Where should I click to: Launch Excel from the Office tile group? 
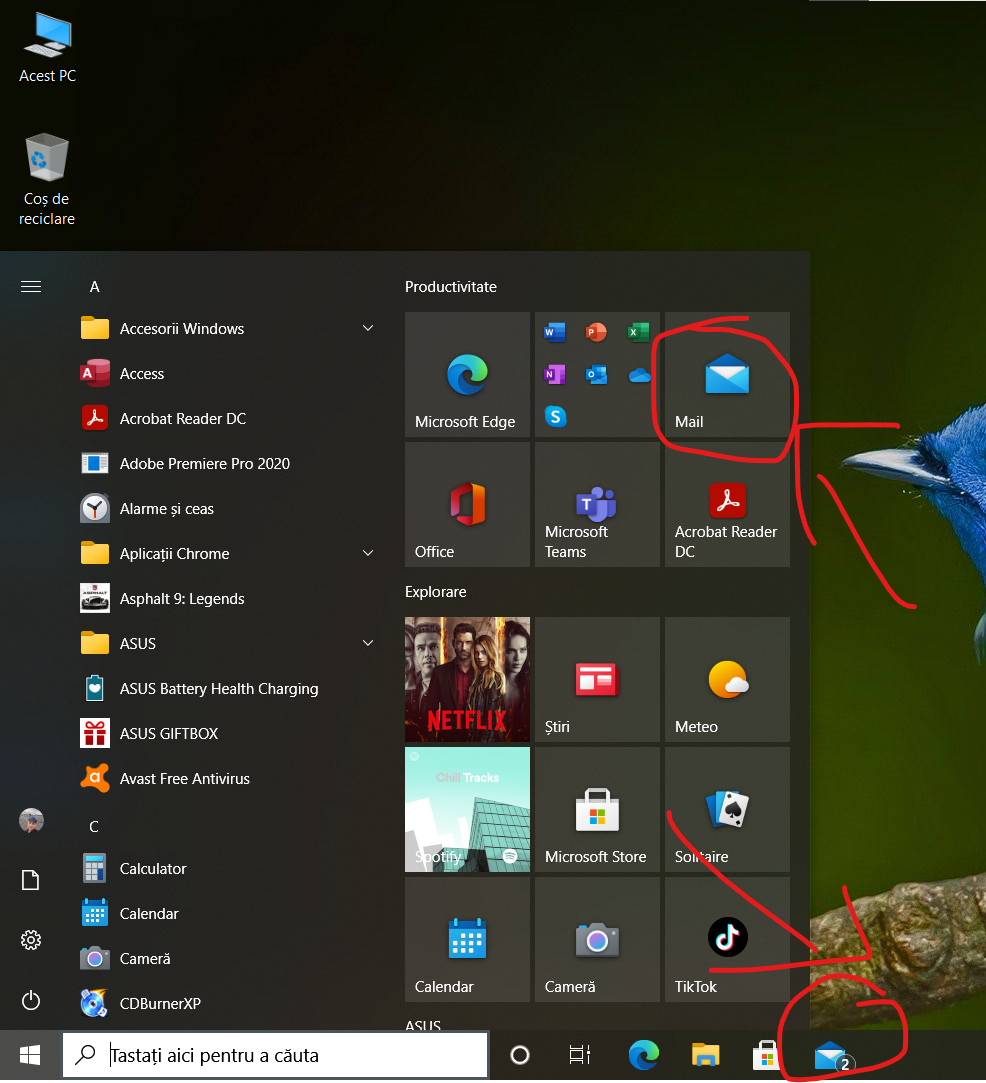638,332
